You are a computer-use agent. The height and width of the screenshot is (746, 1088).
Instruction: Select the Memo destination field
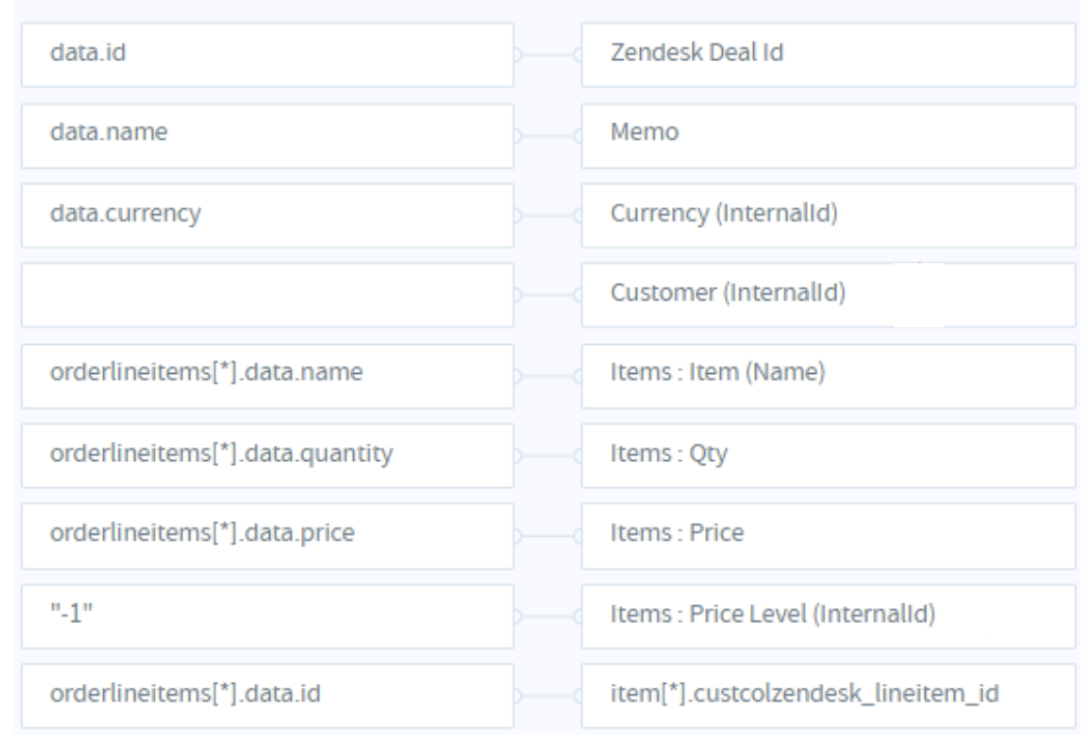tap(828, 136)
